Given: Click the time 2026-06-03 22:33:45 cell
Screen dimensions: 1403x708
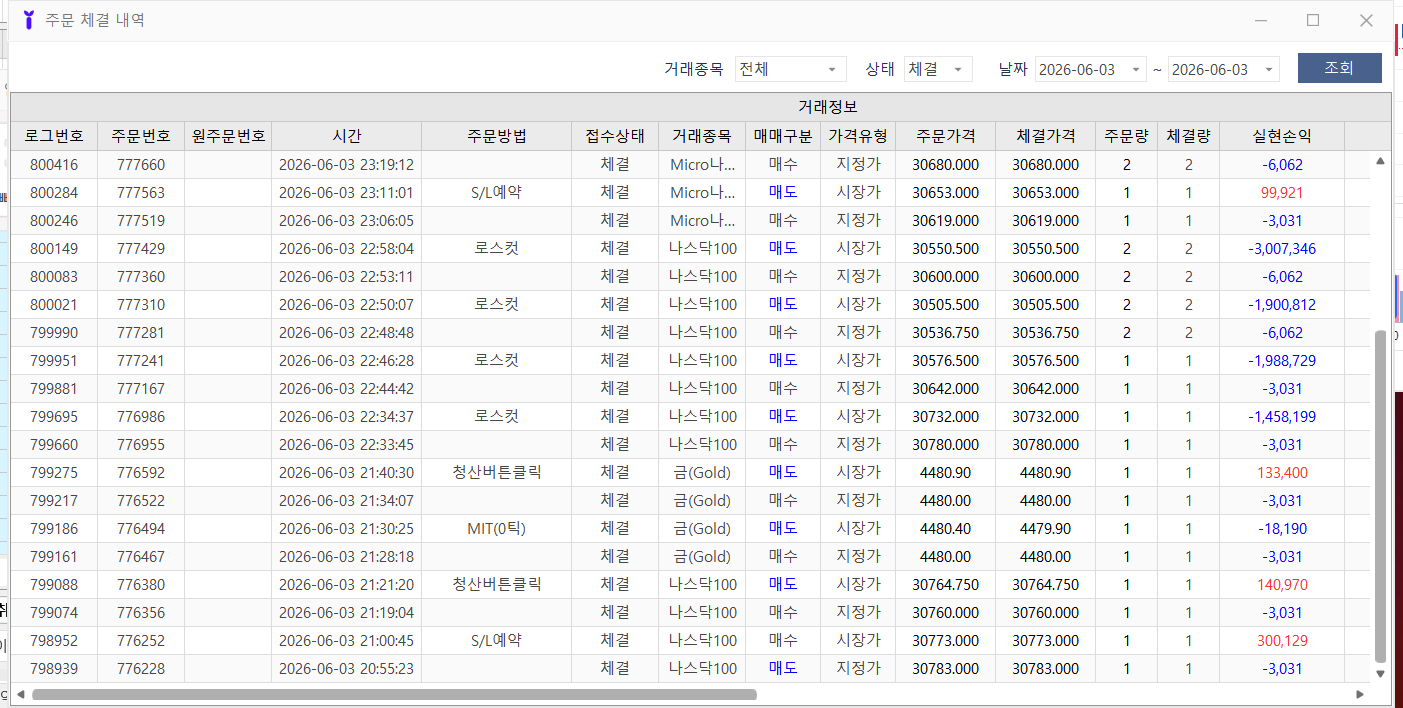Looking at the screenshot, I should 346,445.
